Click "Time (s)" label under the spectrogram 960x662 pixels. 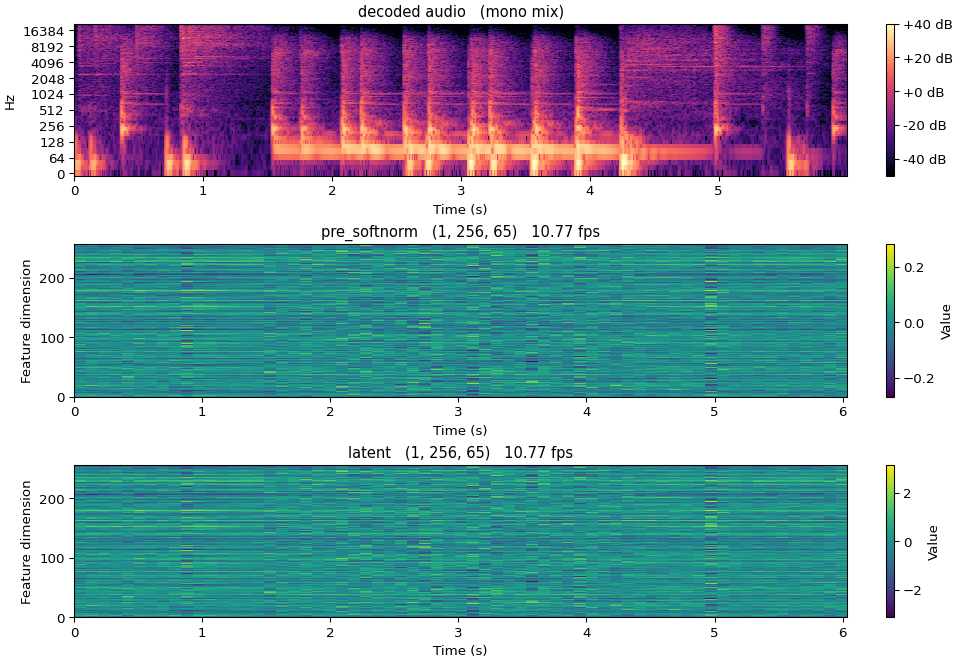point(460,209)
